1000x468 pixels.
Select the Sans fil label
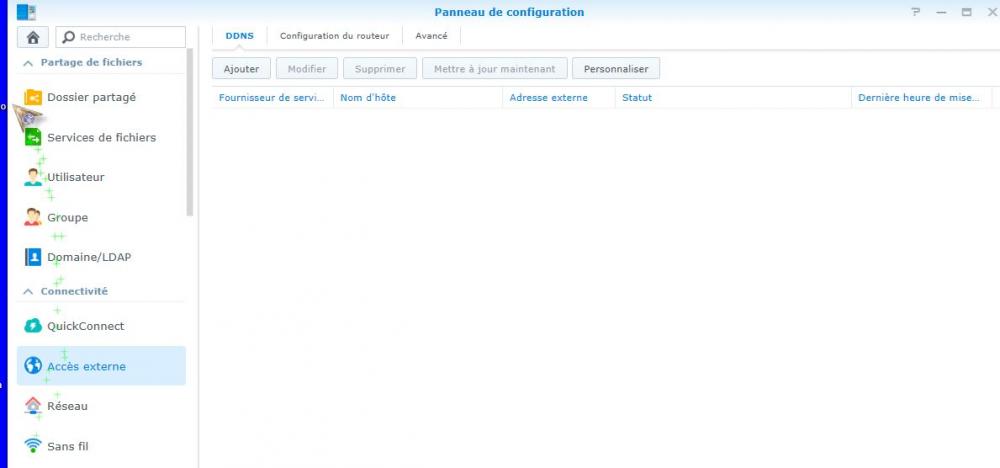(68, 446)
